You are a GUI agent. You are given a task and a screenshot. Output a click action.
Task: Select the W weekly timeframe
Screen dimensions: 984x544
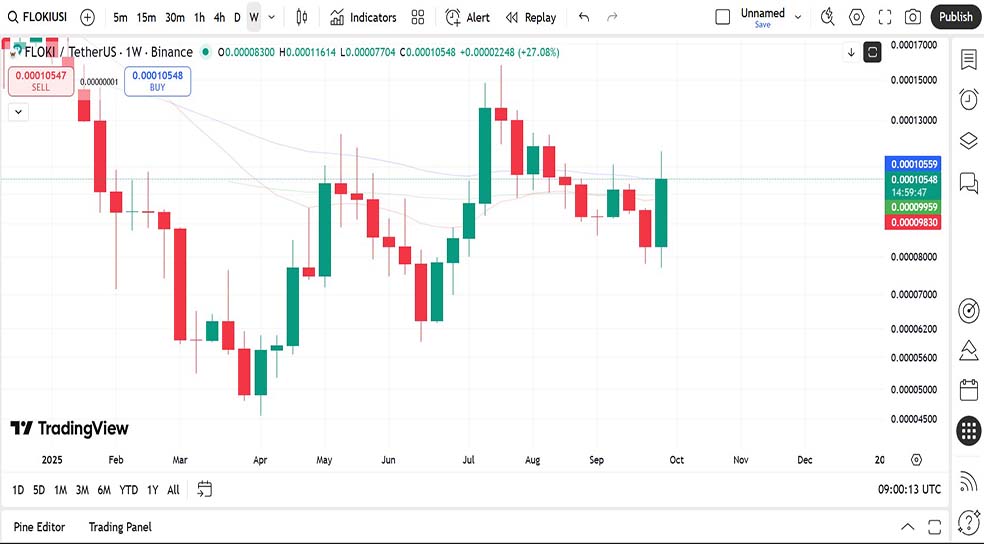click(x=254, y=17)
